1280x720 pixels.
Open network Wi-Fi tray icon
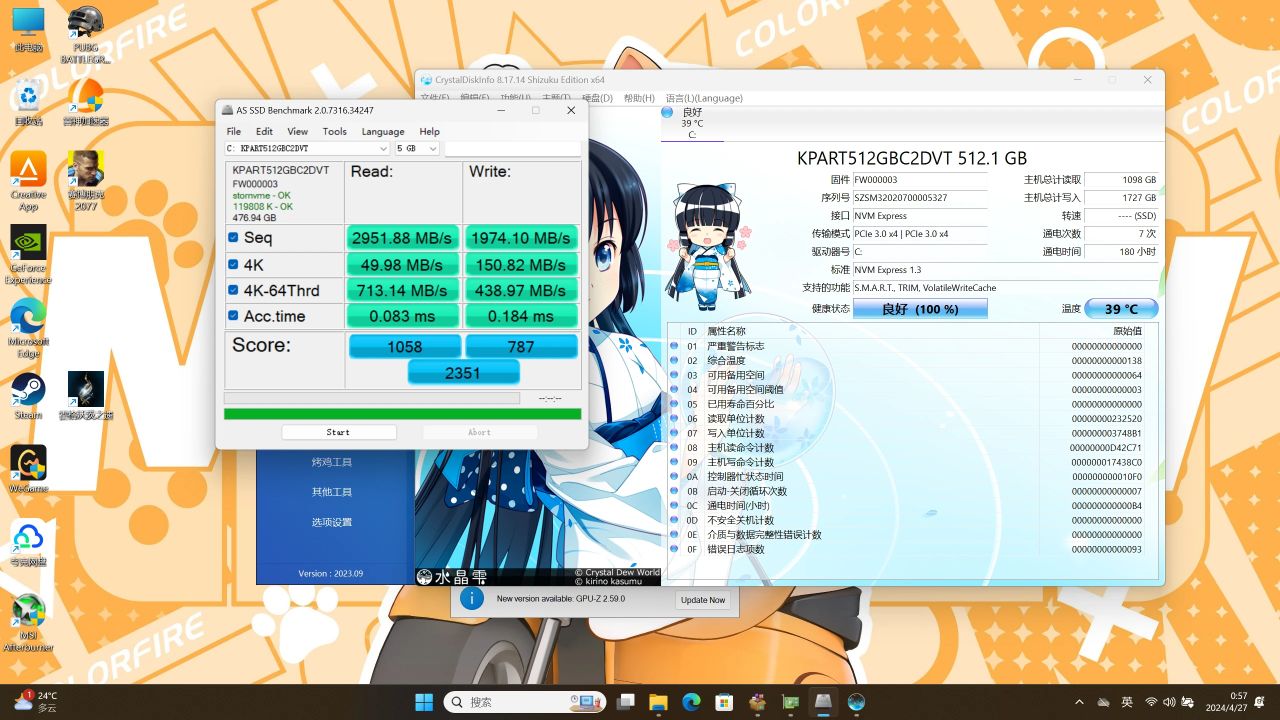pyautogui.click(x=1151, y=702)
